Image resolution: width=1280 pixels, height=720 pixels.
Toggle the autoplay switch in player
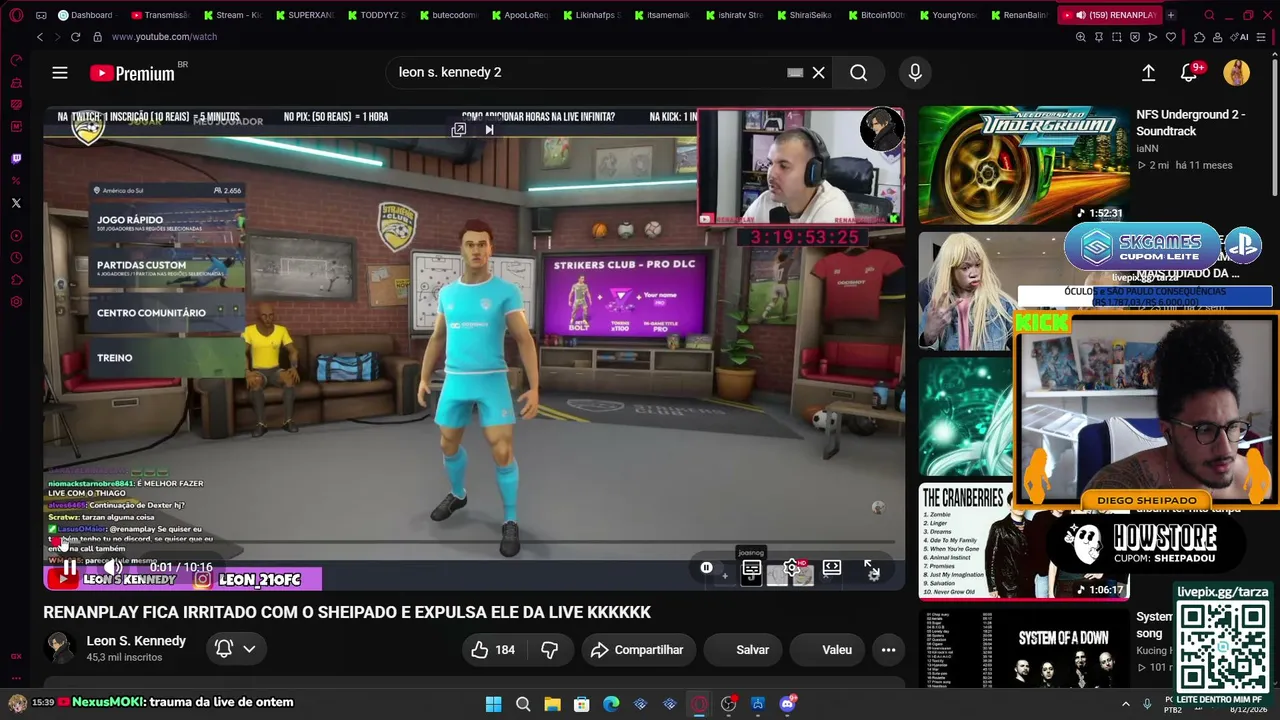tap(707, 568)
